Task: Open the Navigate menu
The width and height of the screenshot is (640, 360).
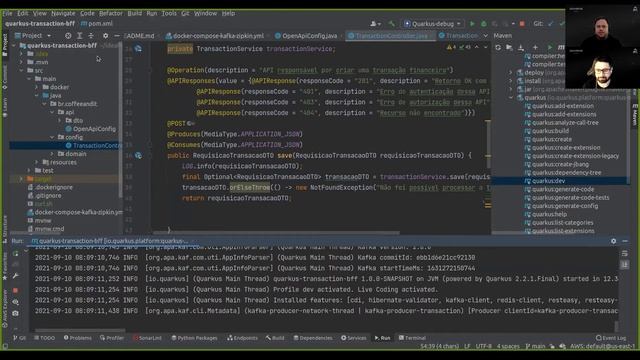Action: [x=63, y=13]
